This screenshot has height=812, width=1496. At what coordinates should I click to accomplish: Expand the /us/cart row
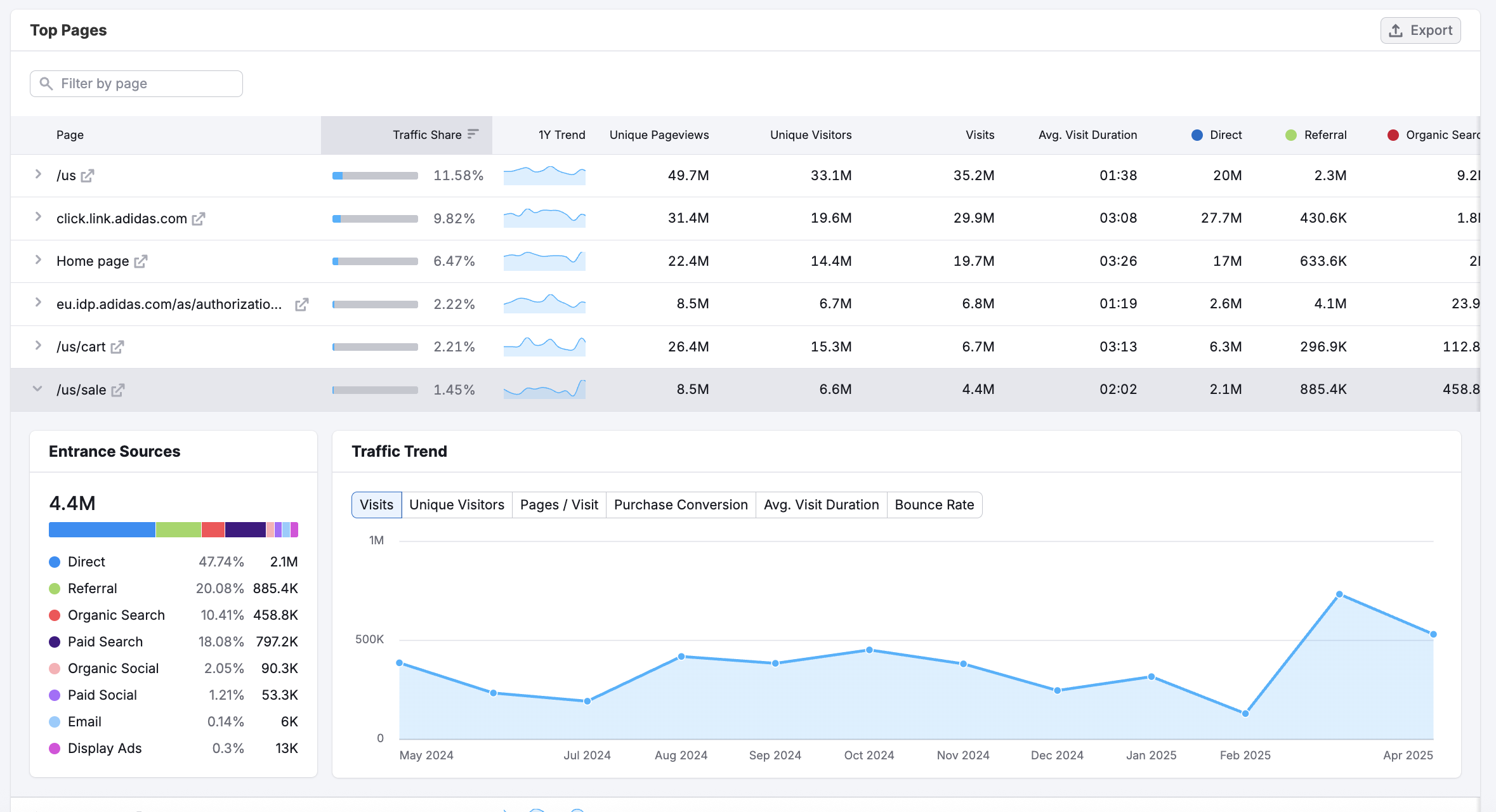click(x=38, y=346)
